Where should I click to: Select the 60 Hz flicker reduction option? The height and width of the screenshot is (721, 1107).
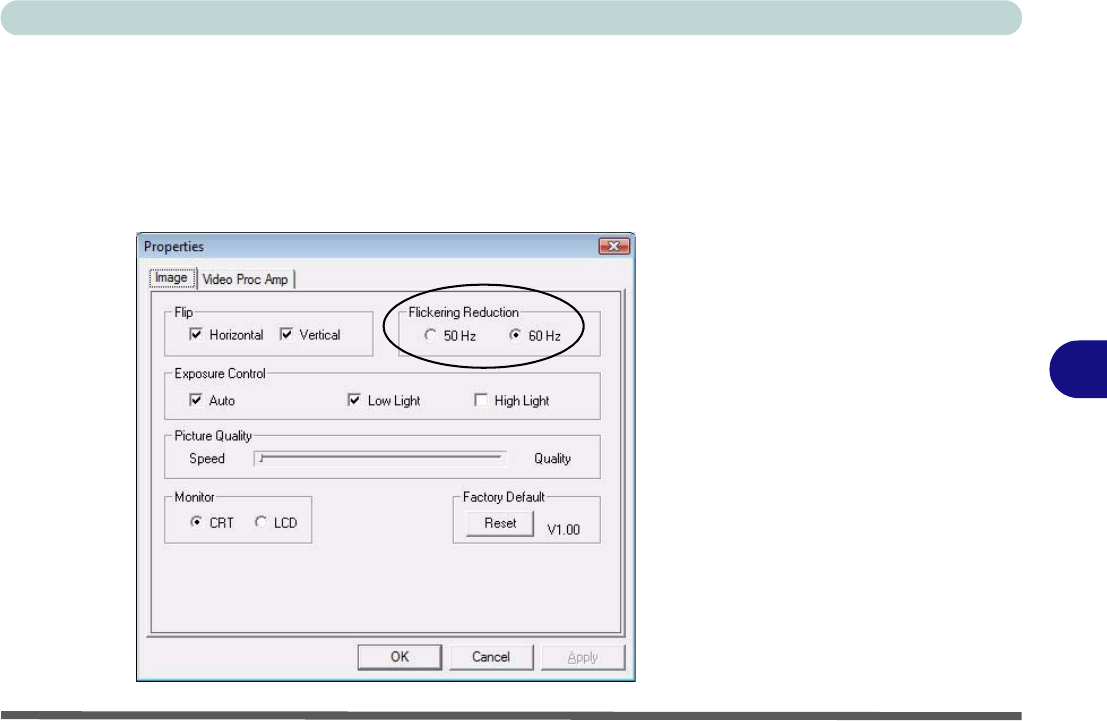(515, 335)
